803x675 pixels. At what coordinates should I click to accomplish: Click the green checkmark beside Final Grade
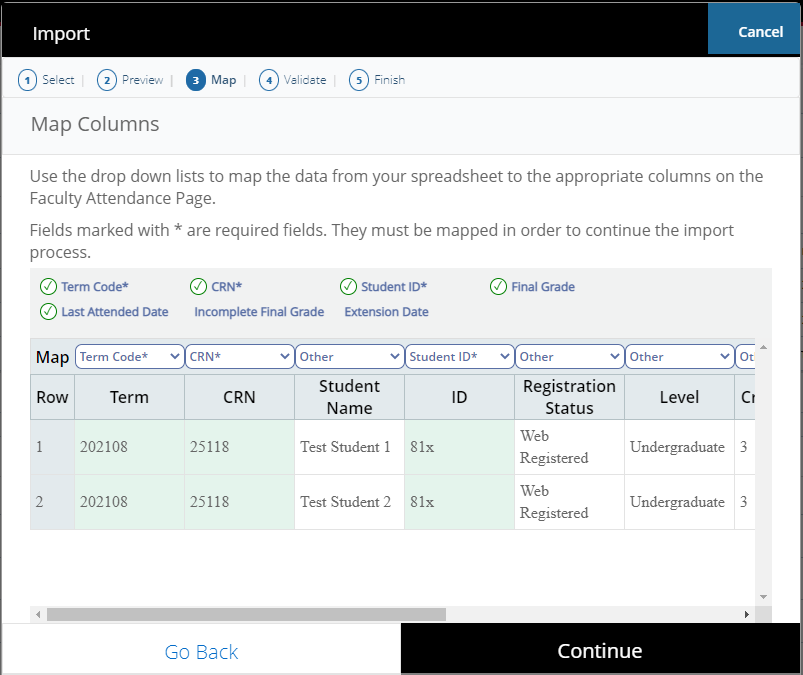point(498,287)
